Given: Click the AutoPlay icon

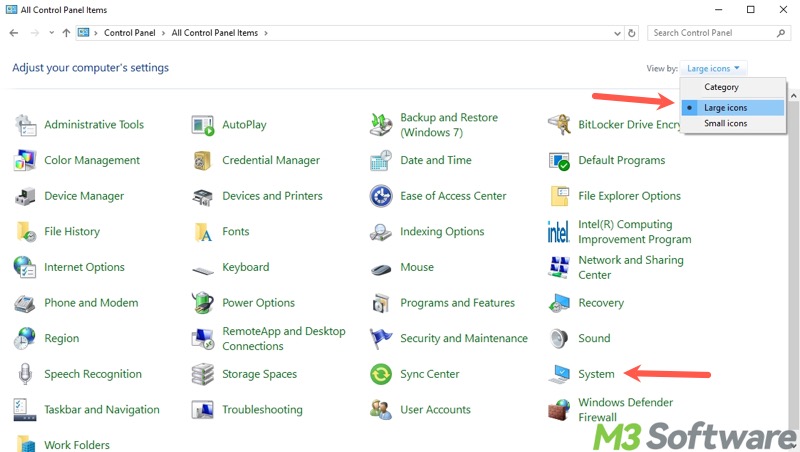Looking at the screenshot, I should click(203, 125).
